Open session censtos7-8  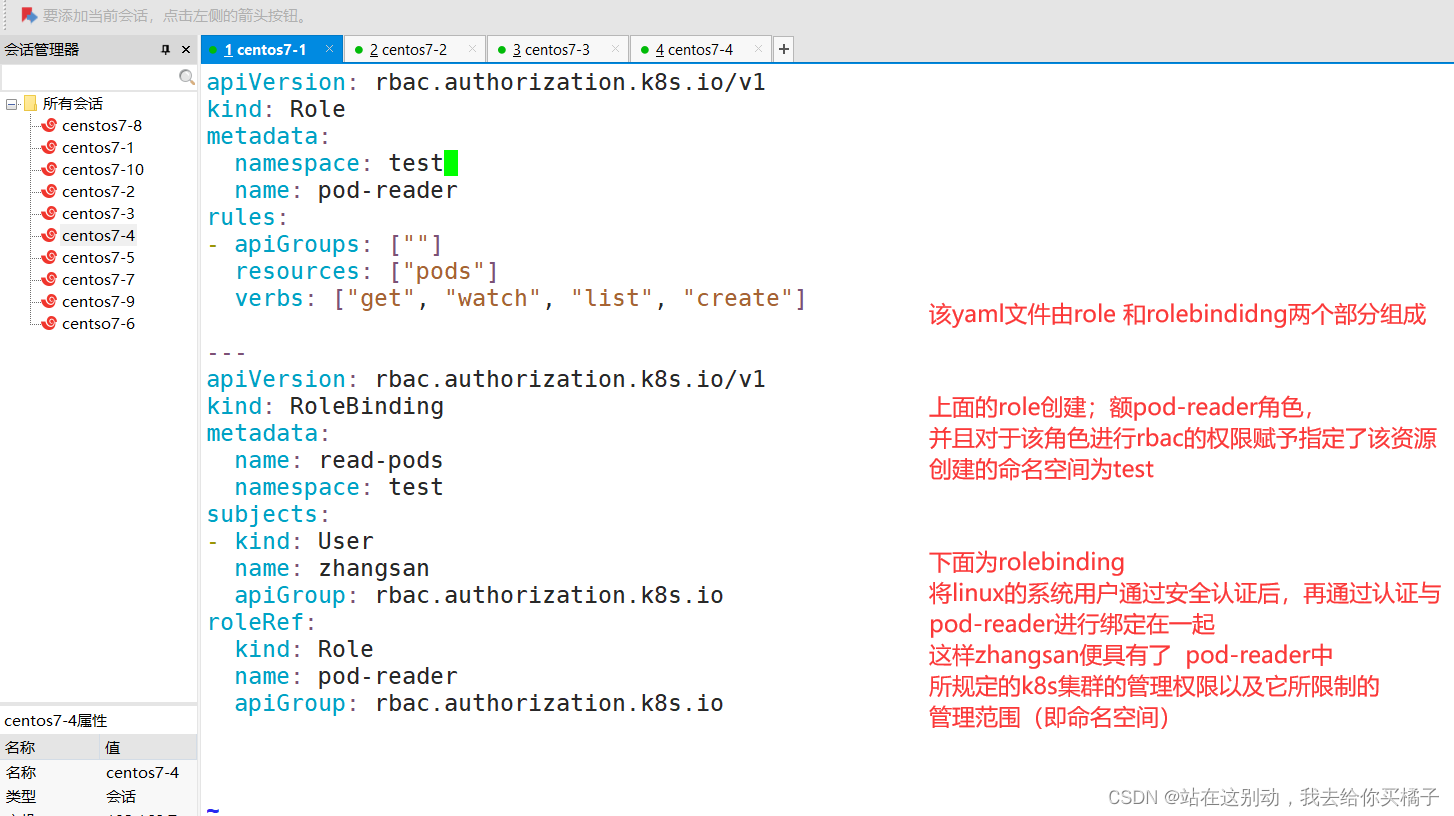tap(102, 126)
